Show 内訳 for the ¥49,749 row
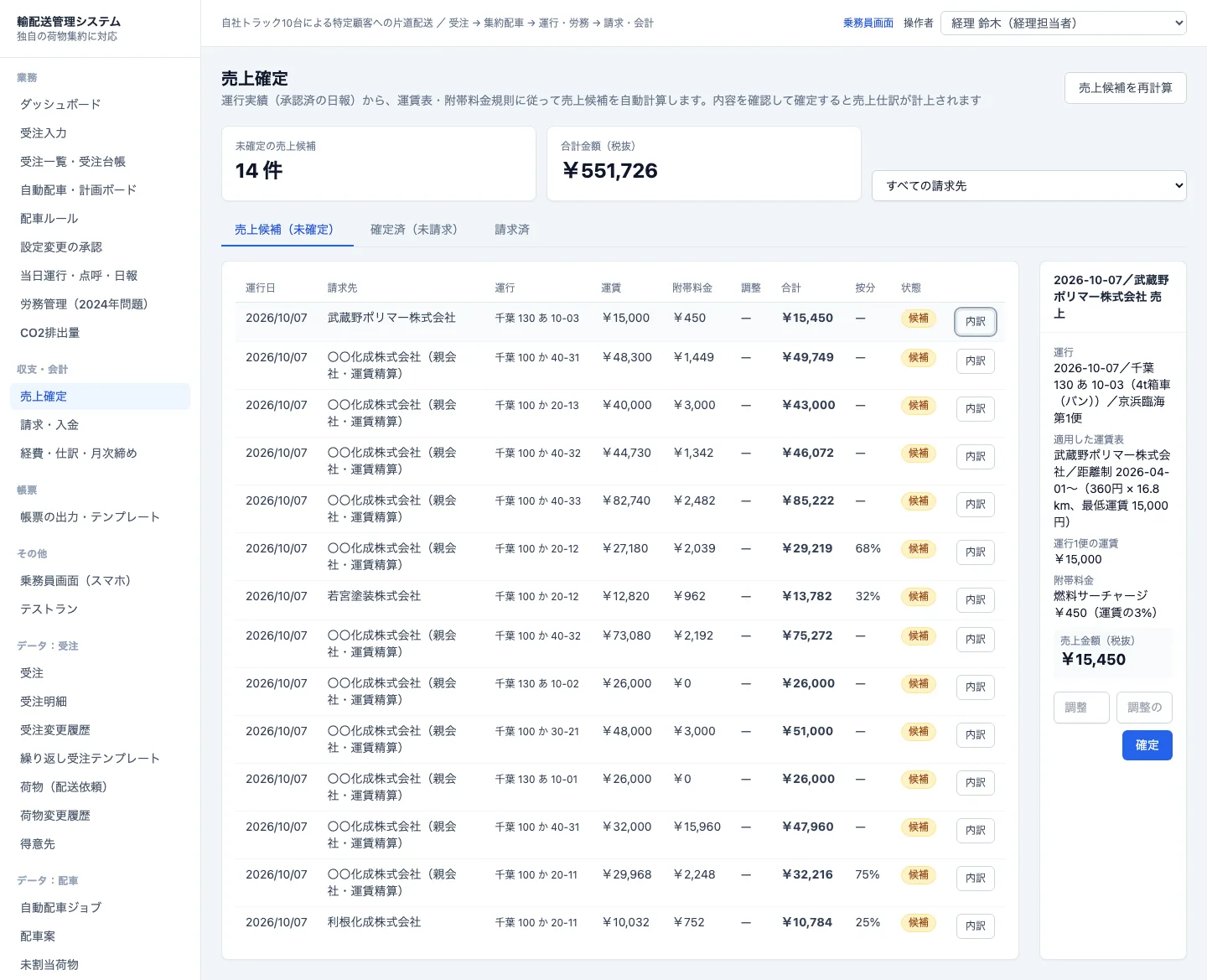The height and width of the screenshot is (980, 1207). coord(976,361)
